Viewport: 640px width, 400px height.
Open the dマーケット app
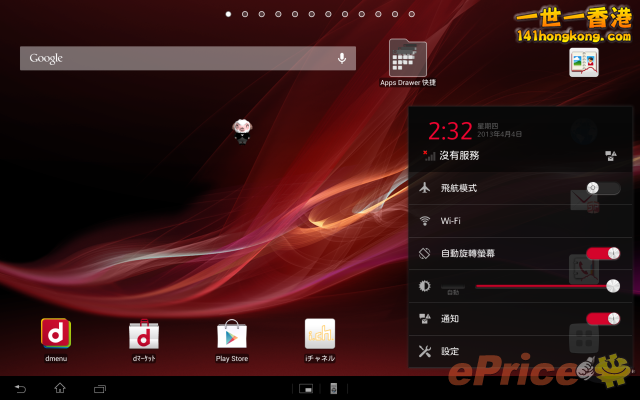pyautogui.click(x=143, y=335)
